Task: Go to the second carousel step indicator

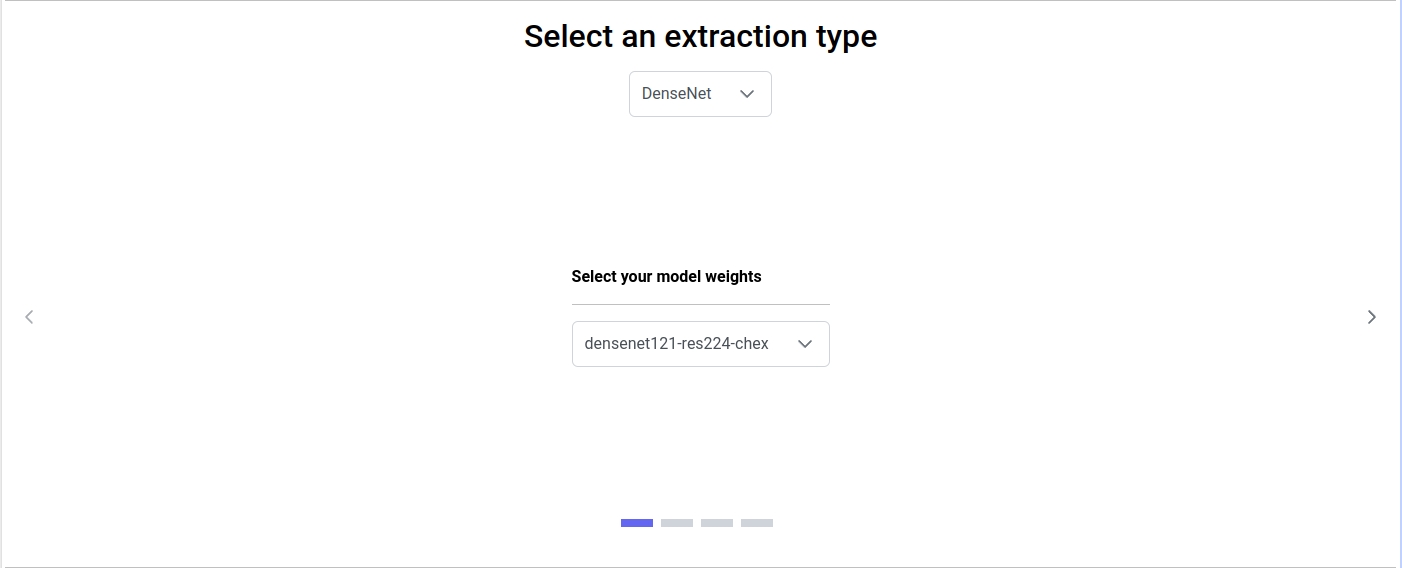Action: tap(677, 523)
